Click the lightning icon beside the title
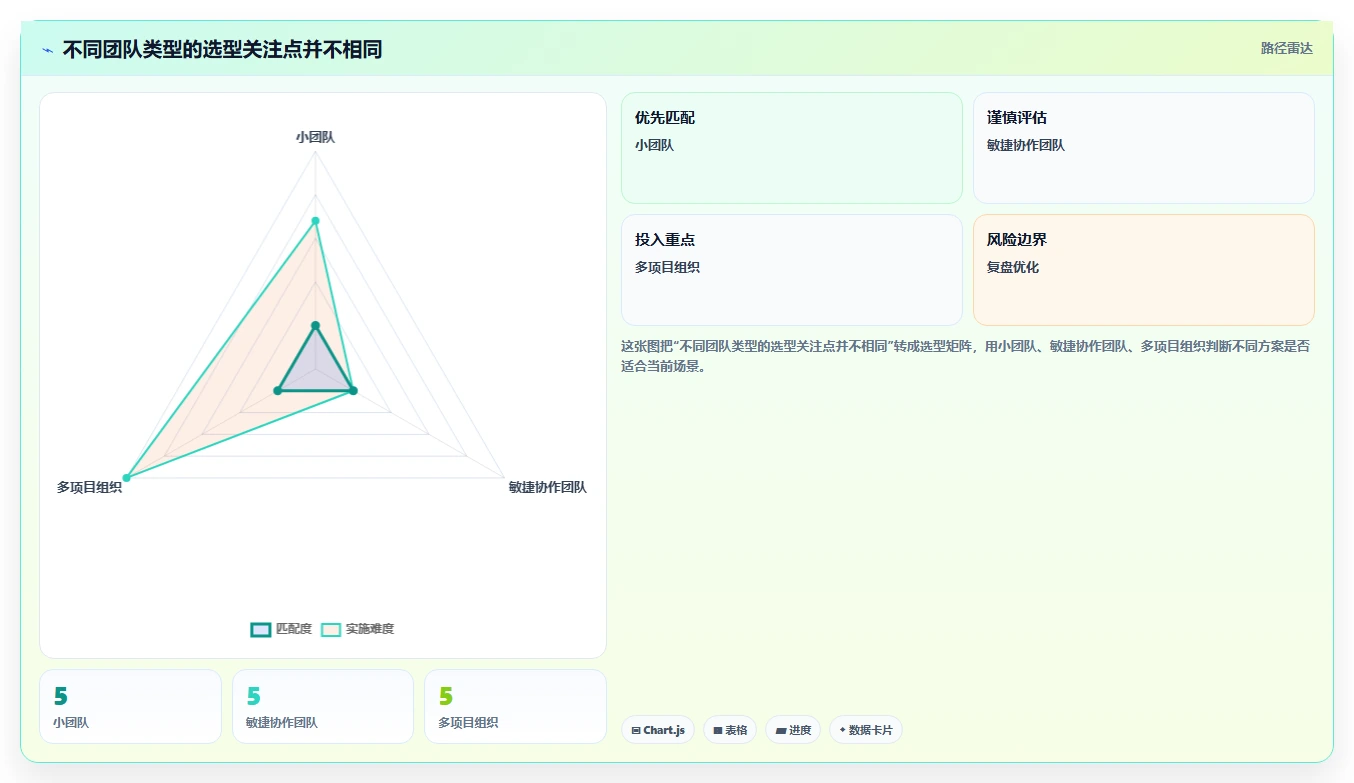 click(x=47, y=50)
